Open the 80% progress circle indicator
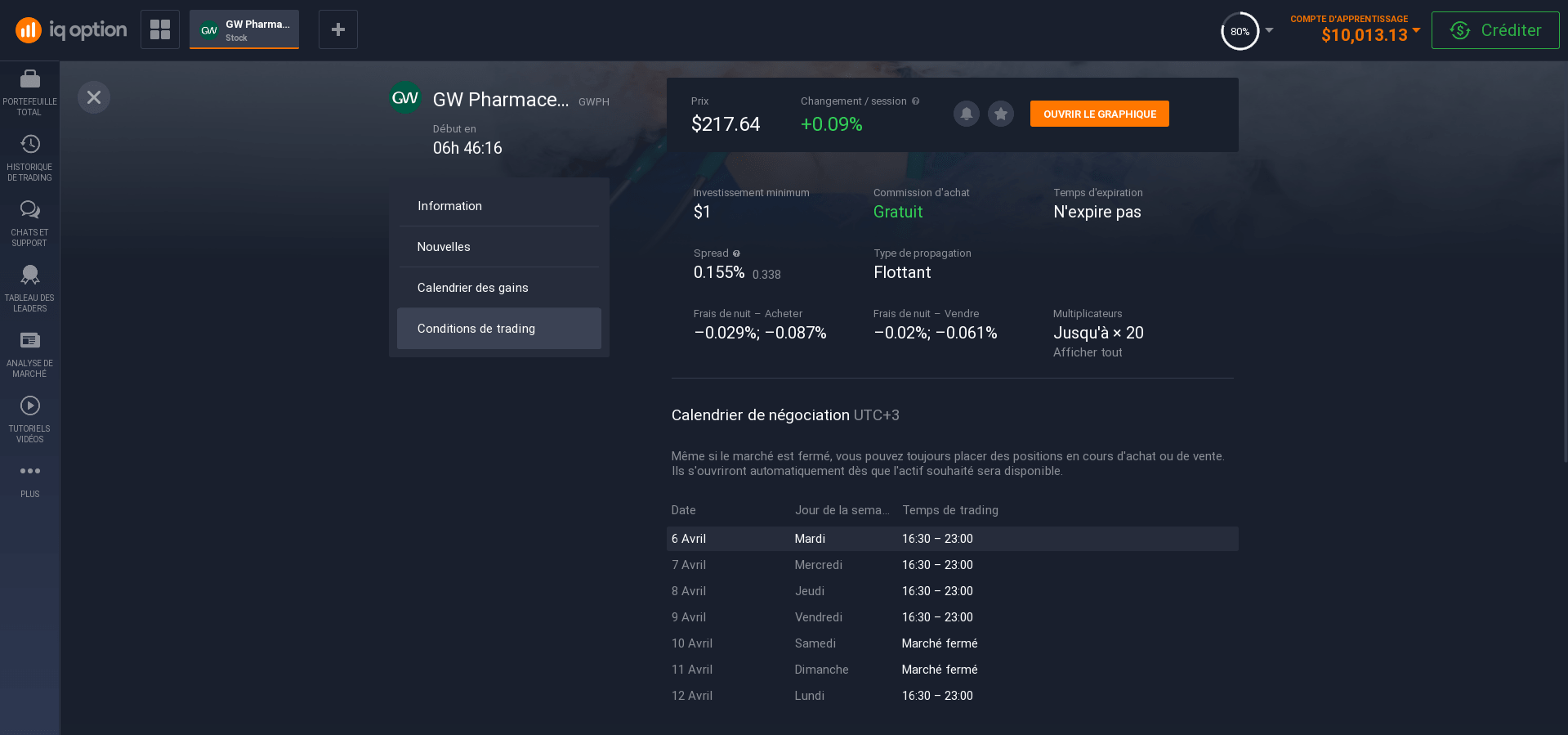The height and width of the screenshot is (735, 1568). click(x=1240, y=31)
